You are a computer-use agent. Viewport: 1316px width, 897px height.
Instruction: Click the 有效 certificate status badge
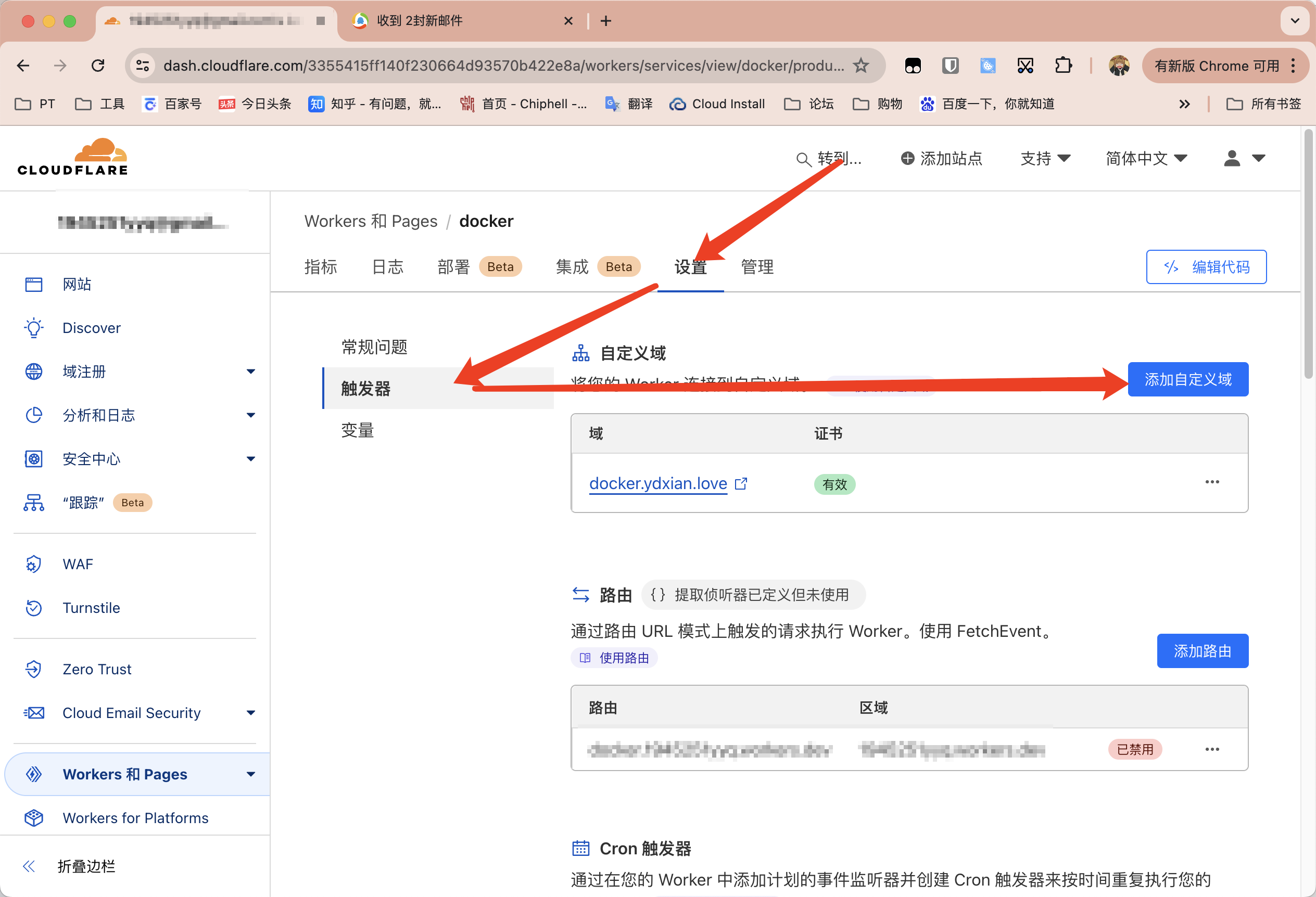pyautogui.click(x=834, y=484)
